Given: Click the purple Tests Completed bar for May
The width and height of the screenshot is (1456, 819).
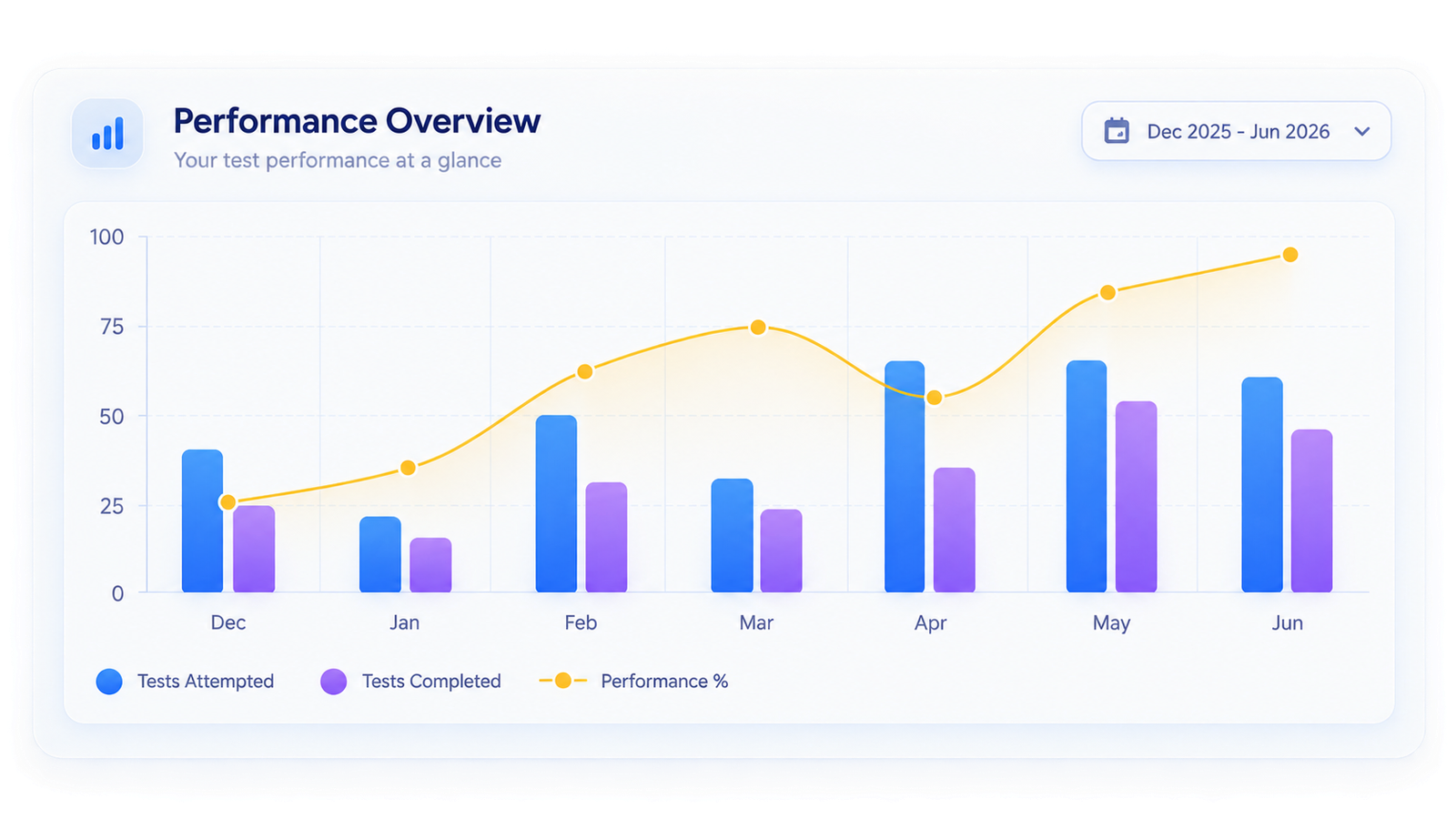Looking at the screenshot, I should click(x=1137, y=497).
